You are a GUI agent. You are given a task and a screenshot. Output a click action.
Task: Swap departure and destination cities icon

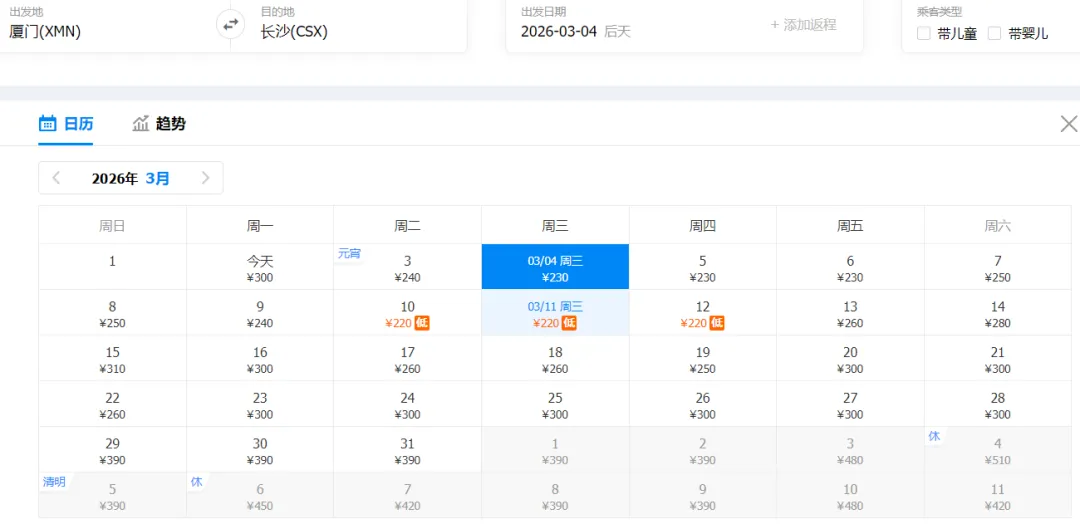(x=230, y=25)
